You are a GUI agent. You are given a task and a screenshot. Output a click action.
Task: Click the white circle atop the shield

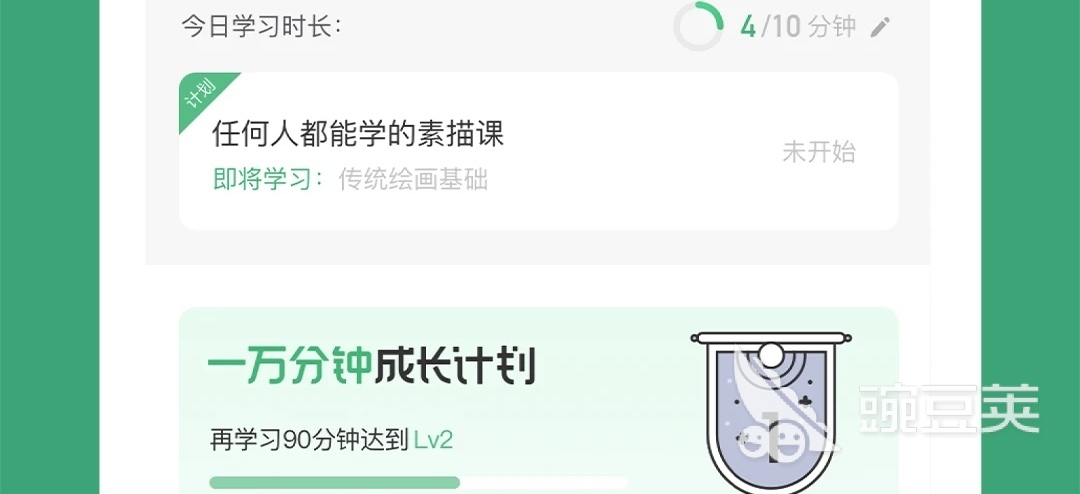click(x=771, y=356)
